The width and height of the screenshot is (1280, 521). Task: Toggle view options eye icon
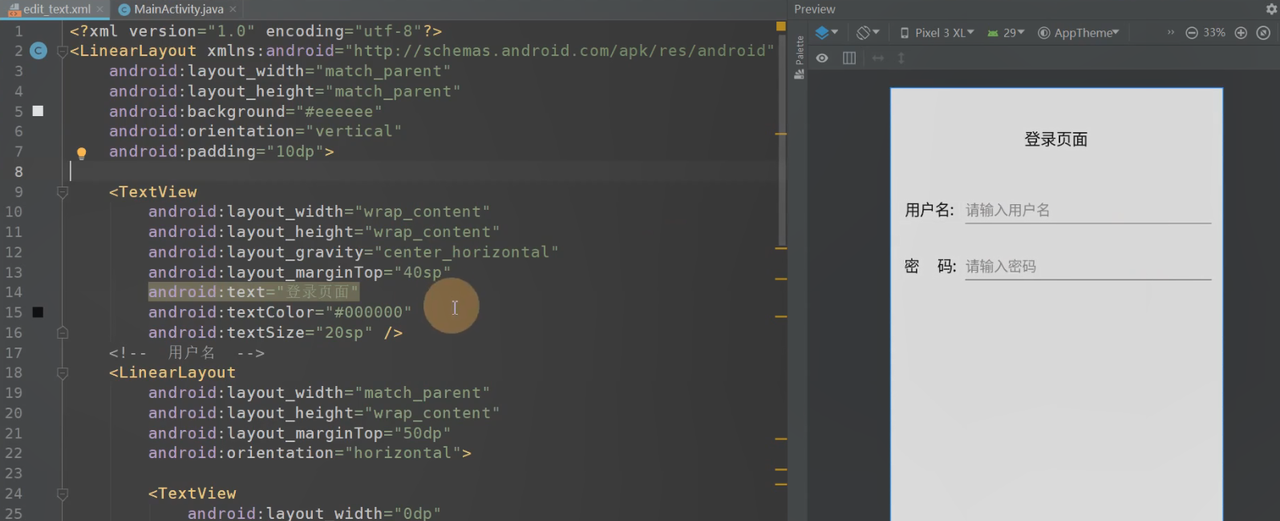tap(822, 58)
